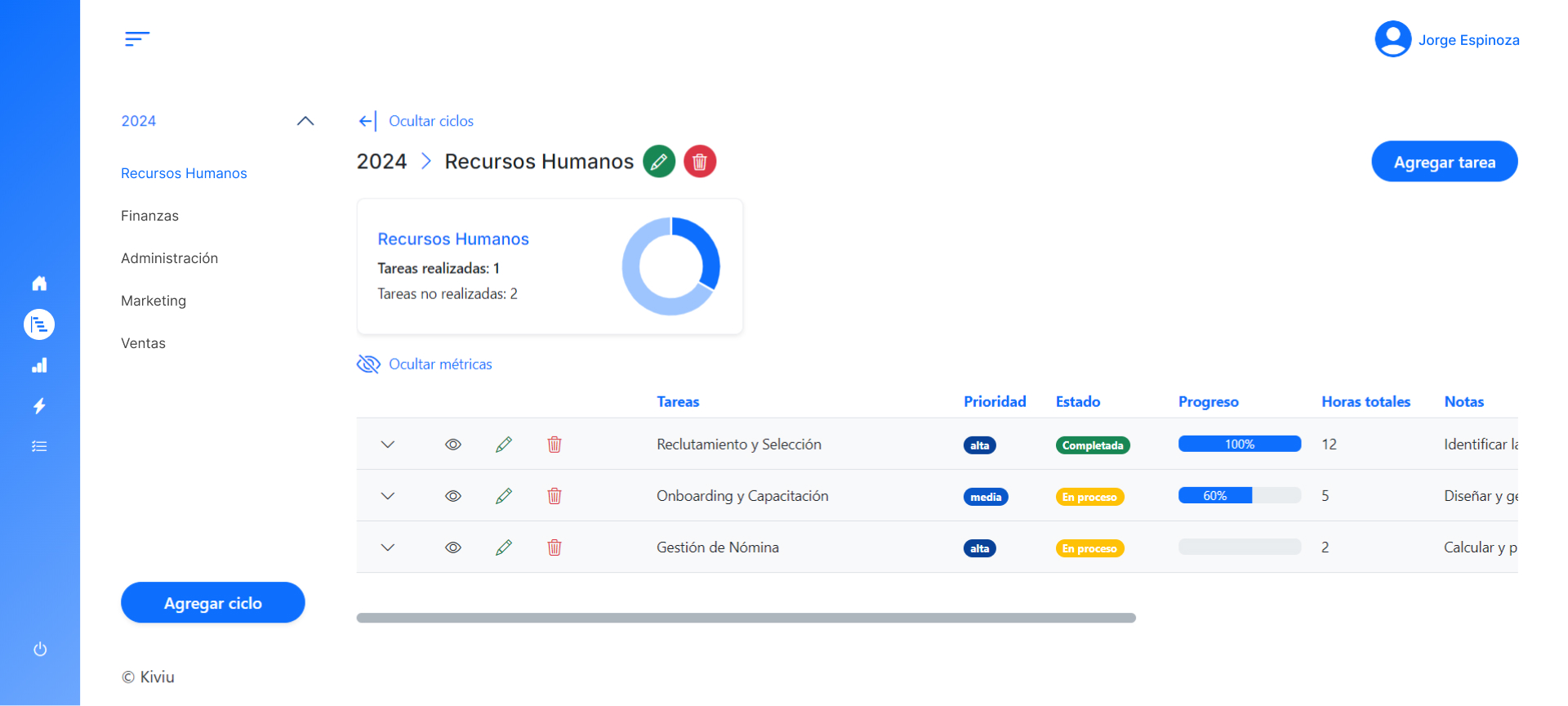This screenshot has height=706, width=1568.
Task: Click the Notas column header
Action: point(1464,402)
